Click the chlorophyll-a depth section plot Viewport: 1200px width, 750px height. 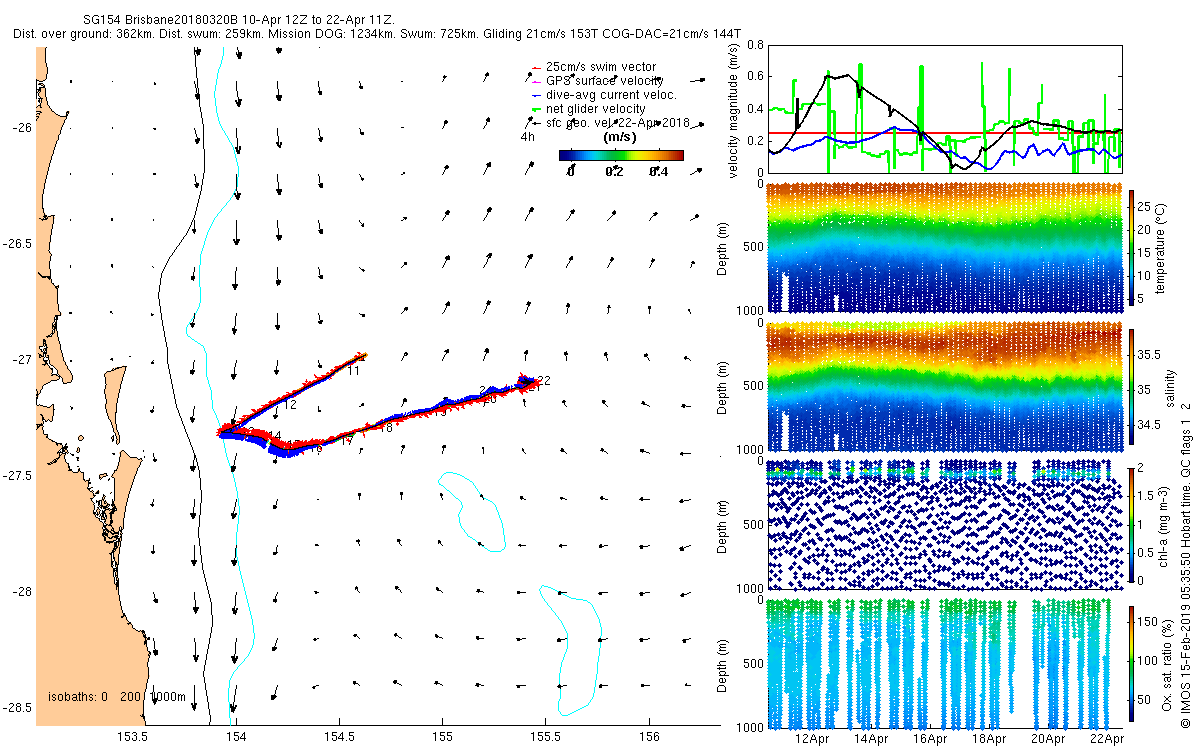coord(943,524)
